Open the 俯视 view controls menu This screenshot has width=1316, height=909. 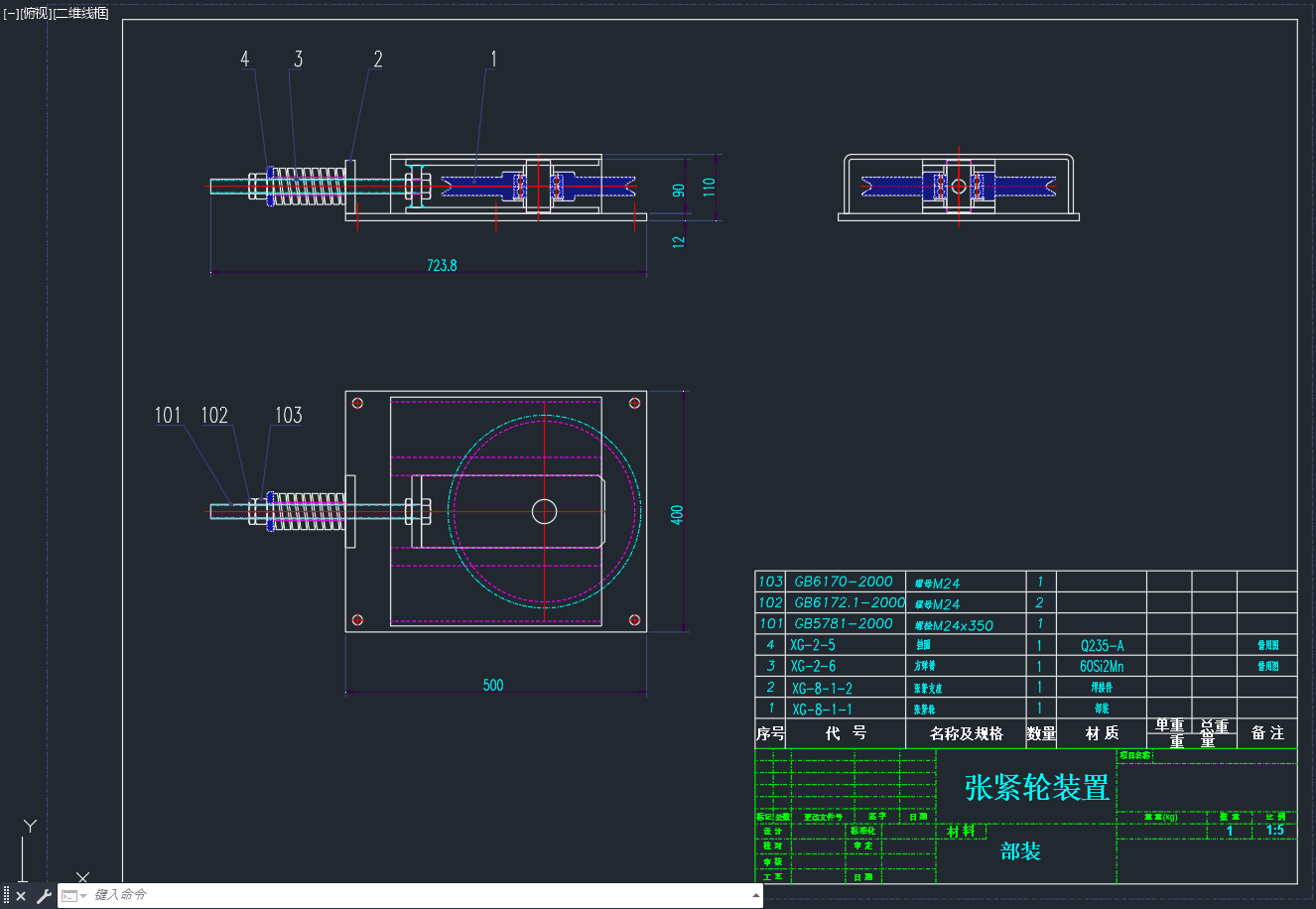click(36, 13)
